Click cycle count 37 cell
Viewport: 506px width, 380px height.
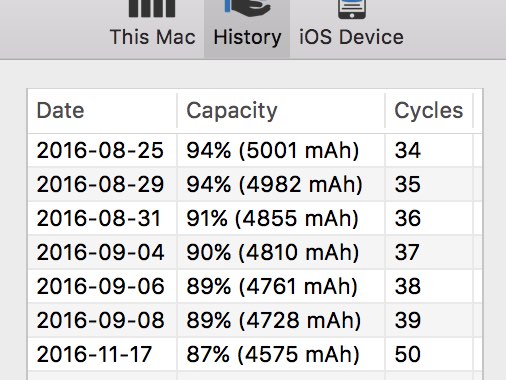coord(429,252)
